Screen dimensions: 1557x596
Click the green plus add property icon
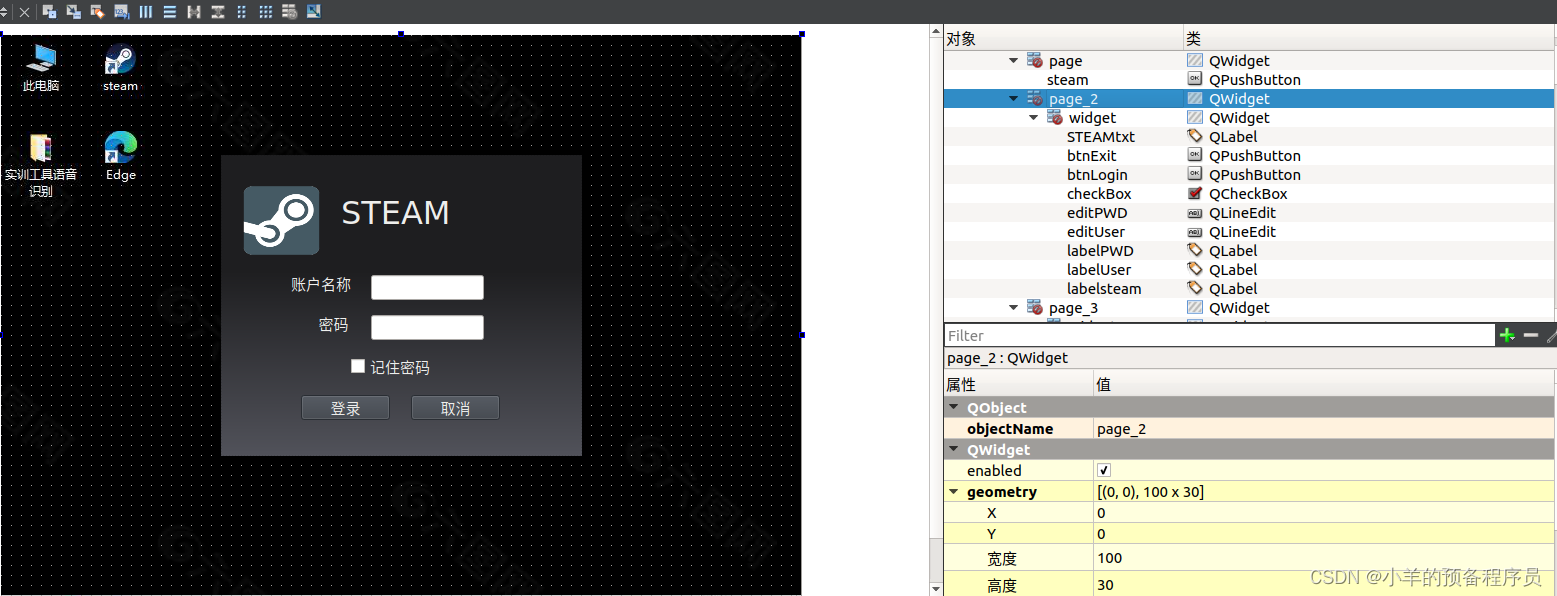coord(1507,335)
